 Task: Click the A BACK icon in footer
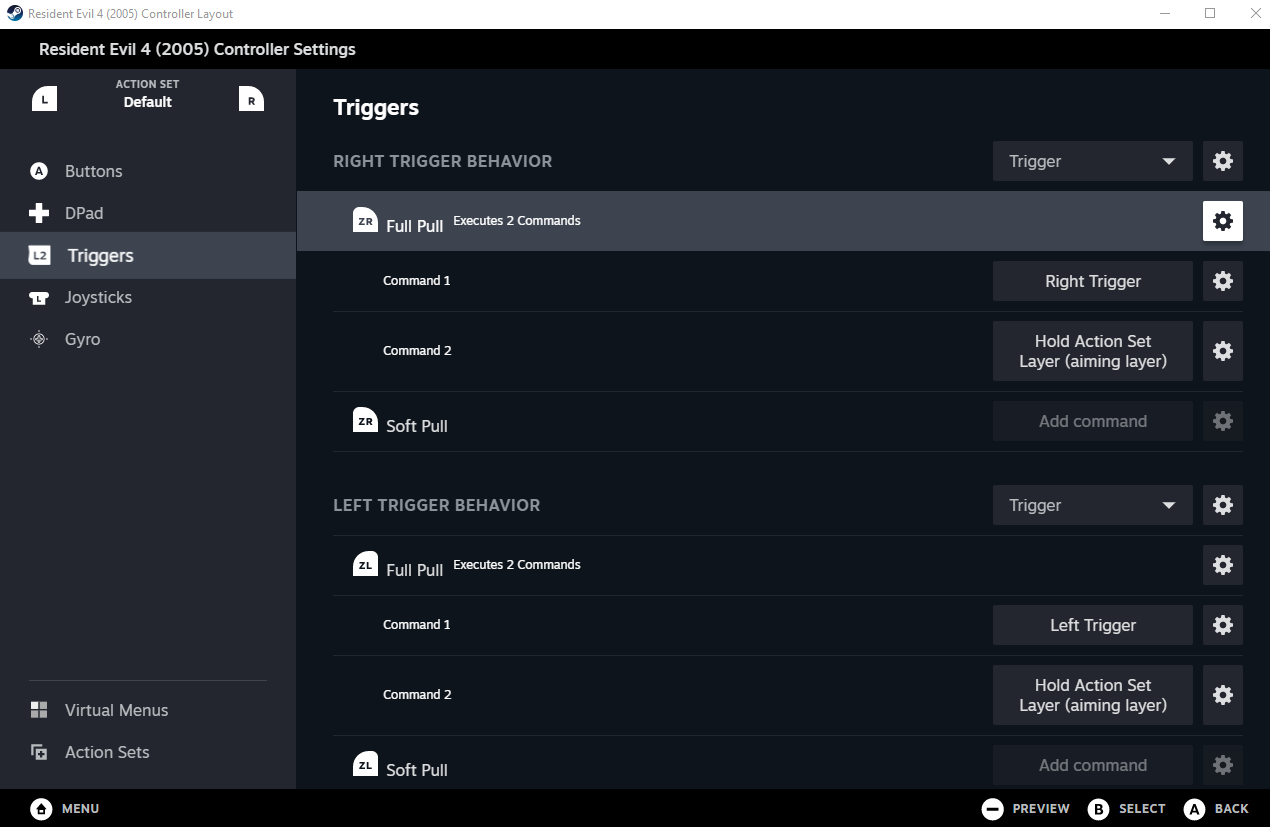coord(1194,808)
